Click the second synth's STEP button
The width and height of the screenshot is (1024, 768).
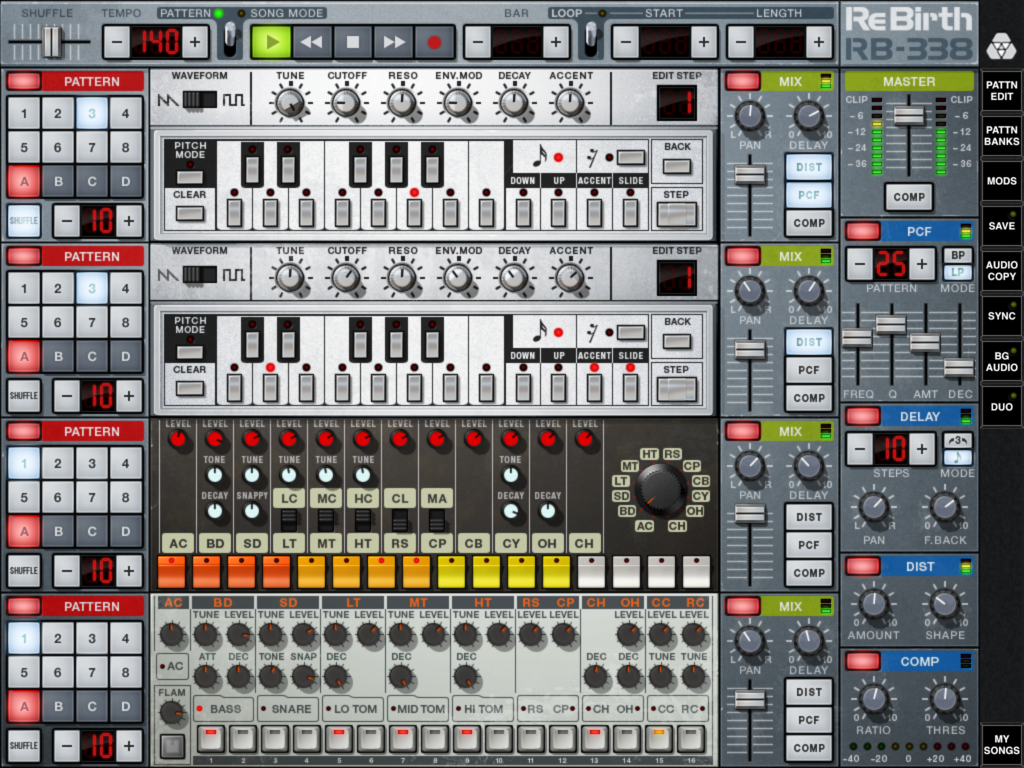tap(676, 389)
